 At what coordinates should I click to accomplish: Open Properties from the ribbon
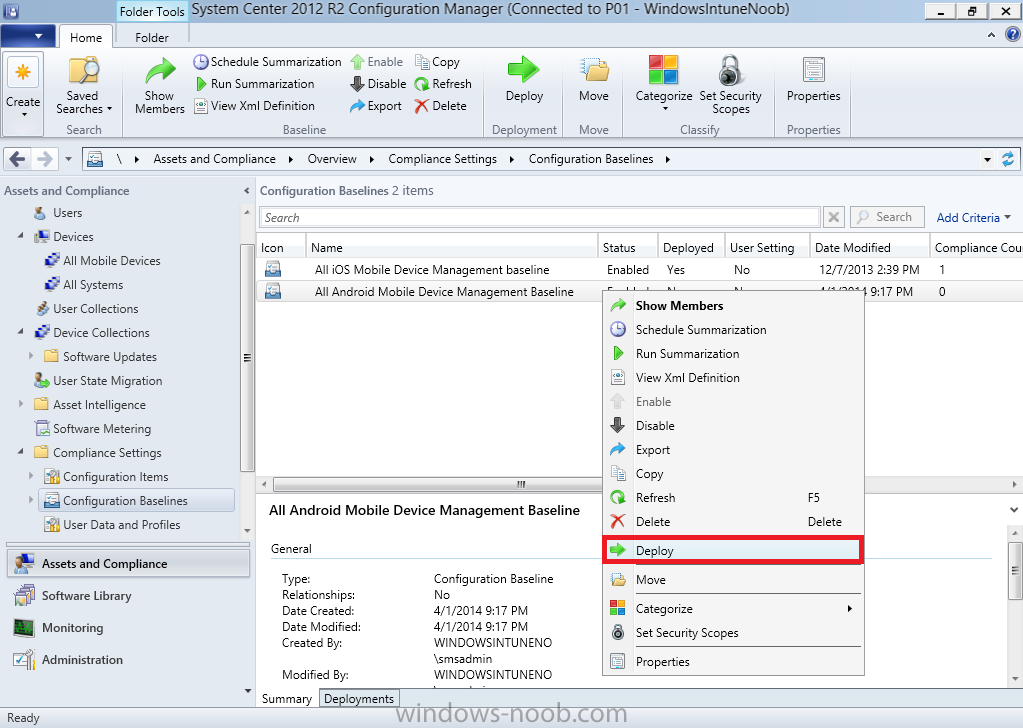pyautogui.click(x=814, y=80)
